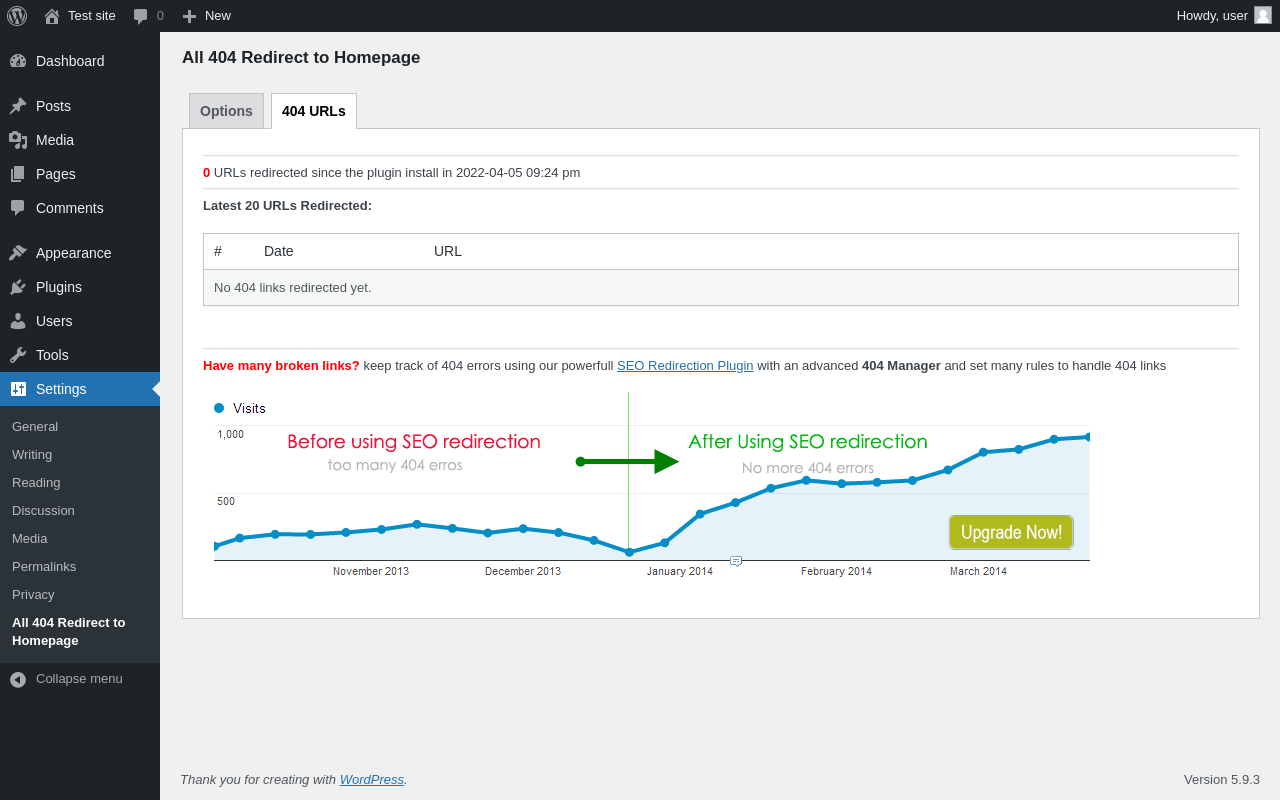
Task: Select the 404 URLs tab
Action: [314, 111]
